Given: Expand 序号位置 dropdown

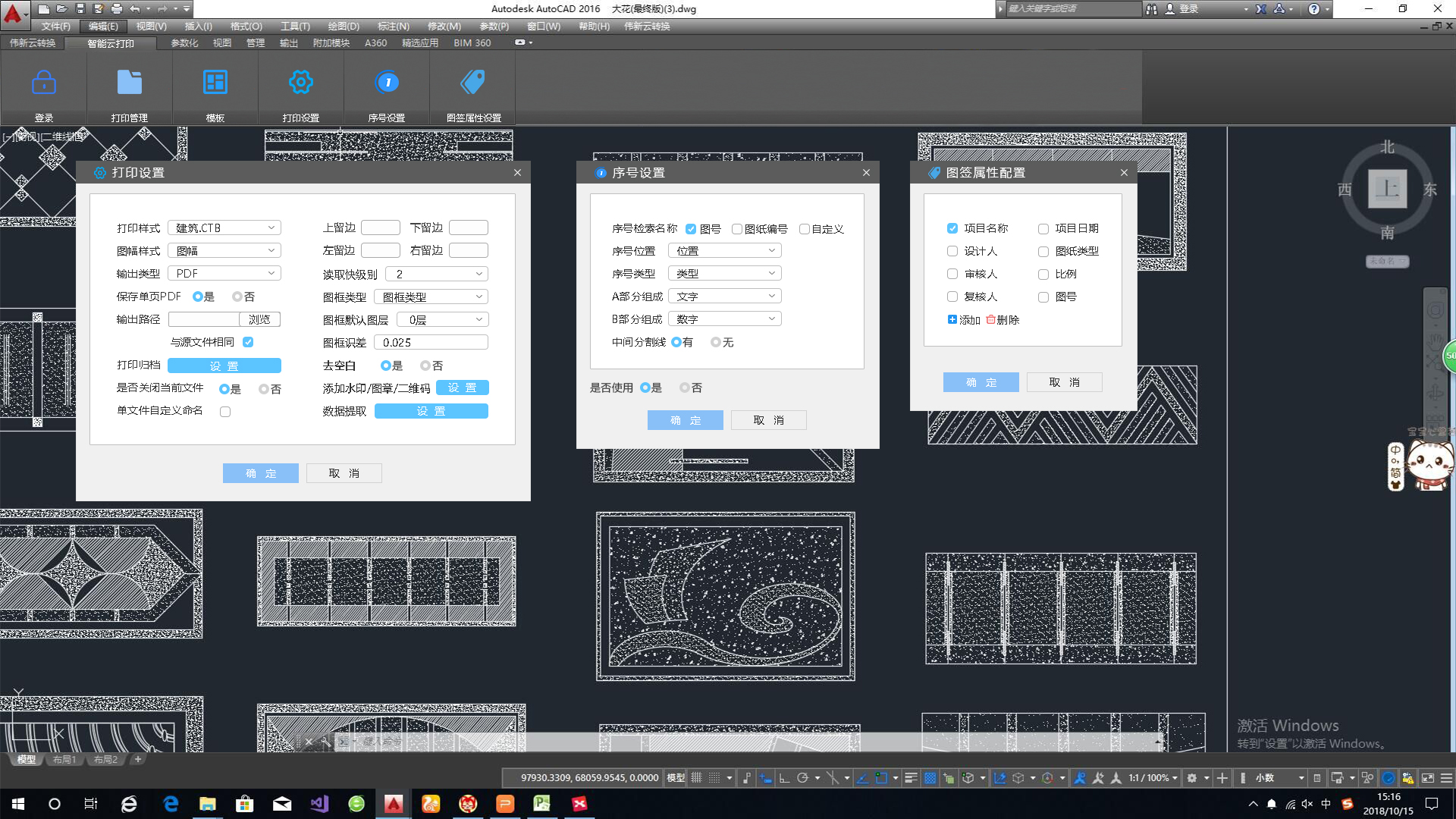Looking at the screenshot, I should (x=725, y=250).
